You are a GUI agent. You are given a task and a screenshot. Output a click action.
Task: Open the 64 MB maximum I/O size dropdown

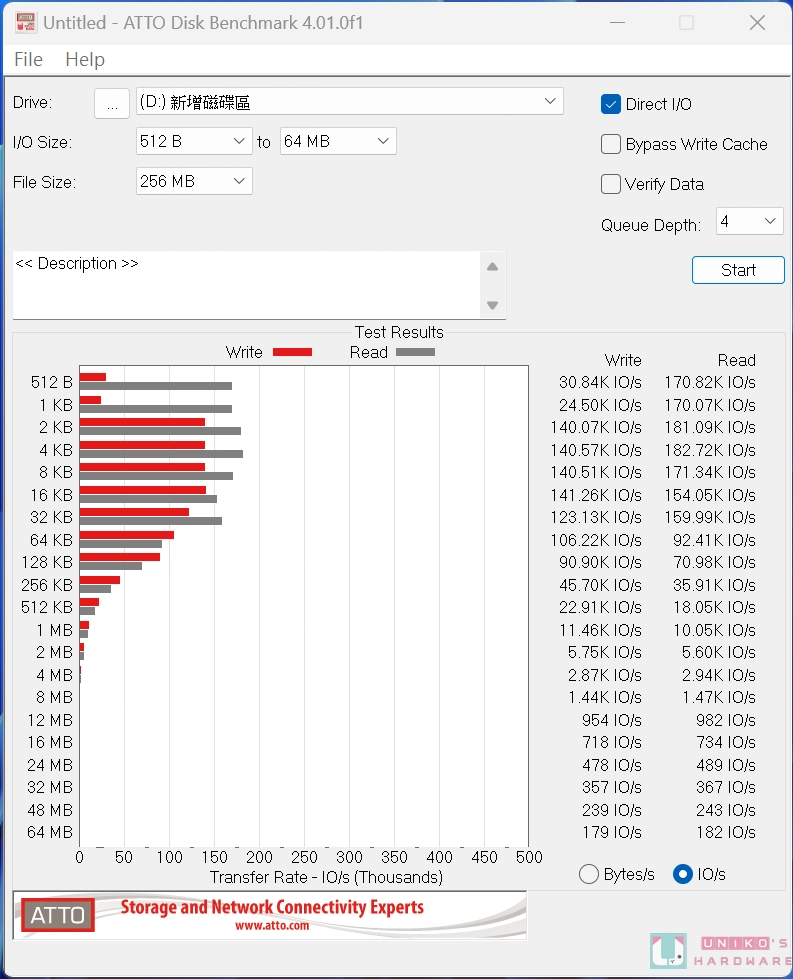point(338,141)
